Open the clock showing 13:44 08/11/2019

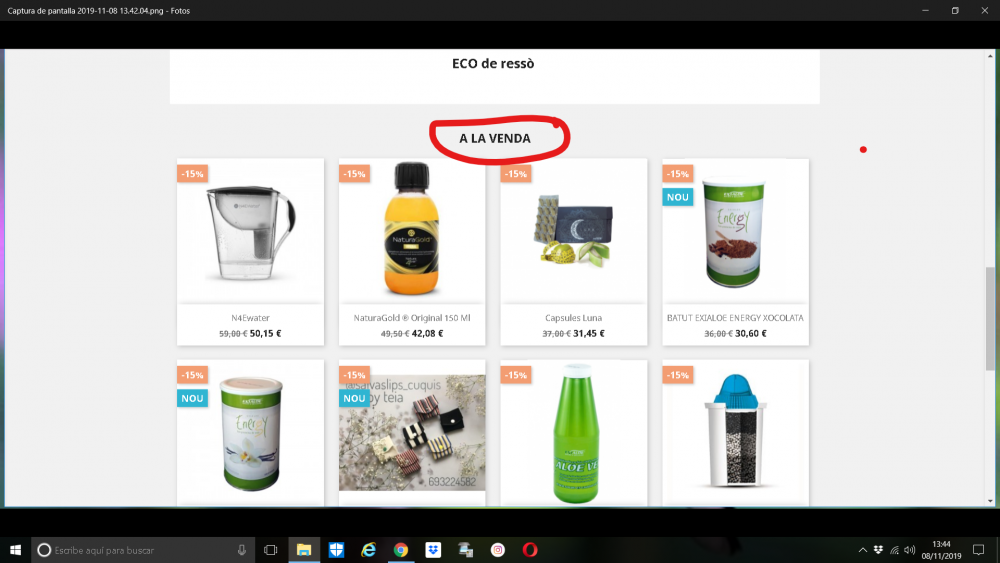tap(941, 550)
